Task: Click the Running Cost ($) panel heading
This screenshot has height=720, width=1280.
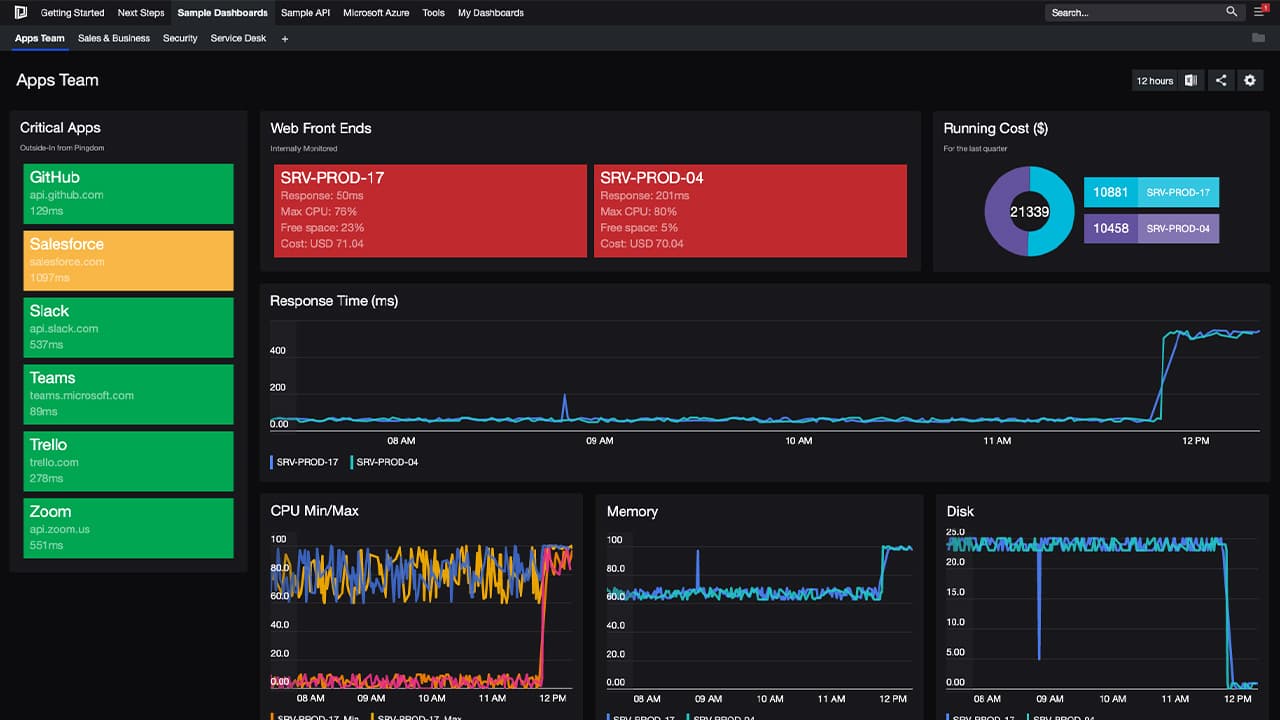Action: click(x=996, y=128)
